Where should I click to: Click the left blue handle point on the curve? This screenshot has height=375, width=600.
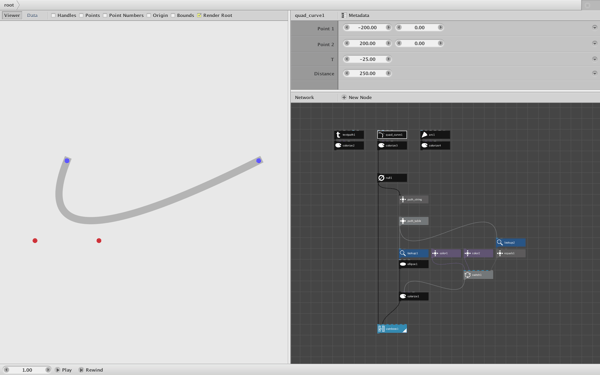(67, 161)
